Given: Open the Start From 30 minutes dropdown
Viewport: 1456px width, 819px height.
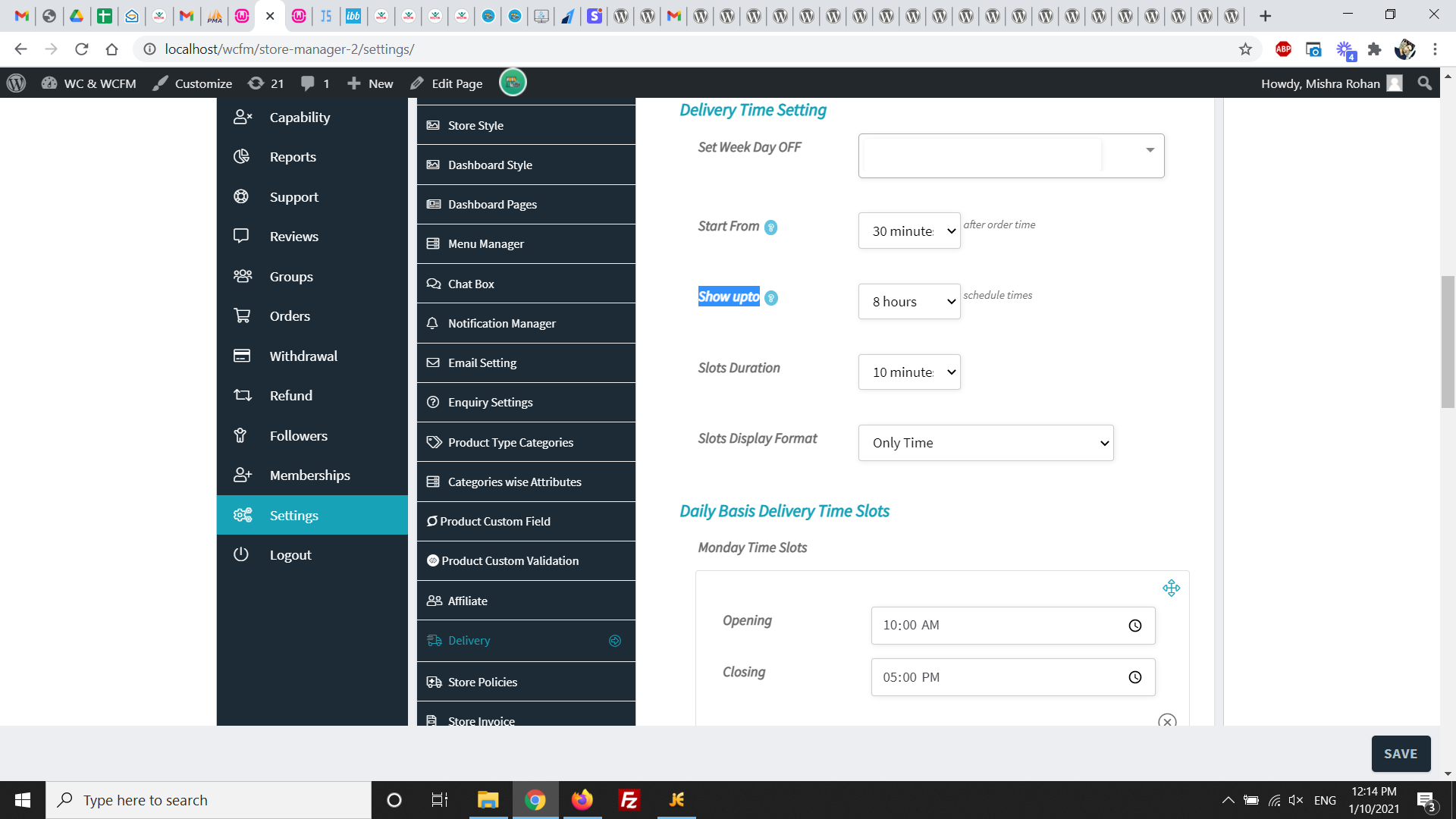Looking at the screenshot, I should (909, 231).
